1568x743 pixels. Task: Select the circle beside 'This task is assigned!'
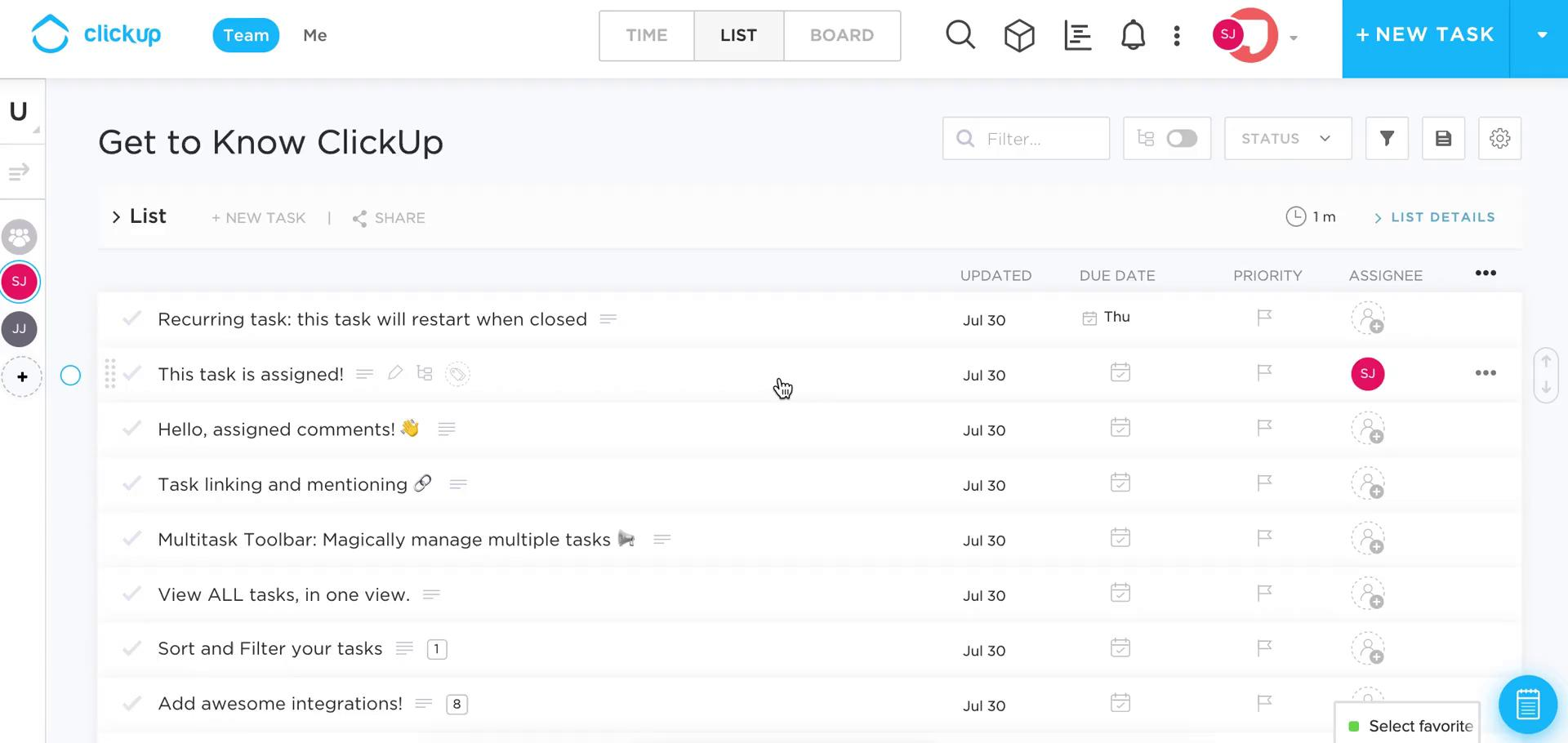(71, 375)
